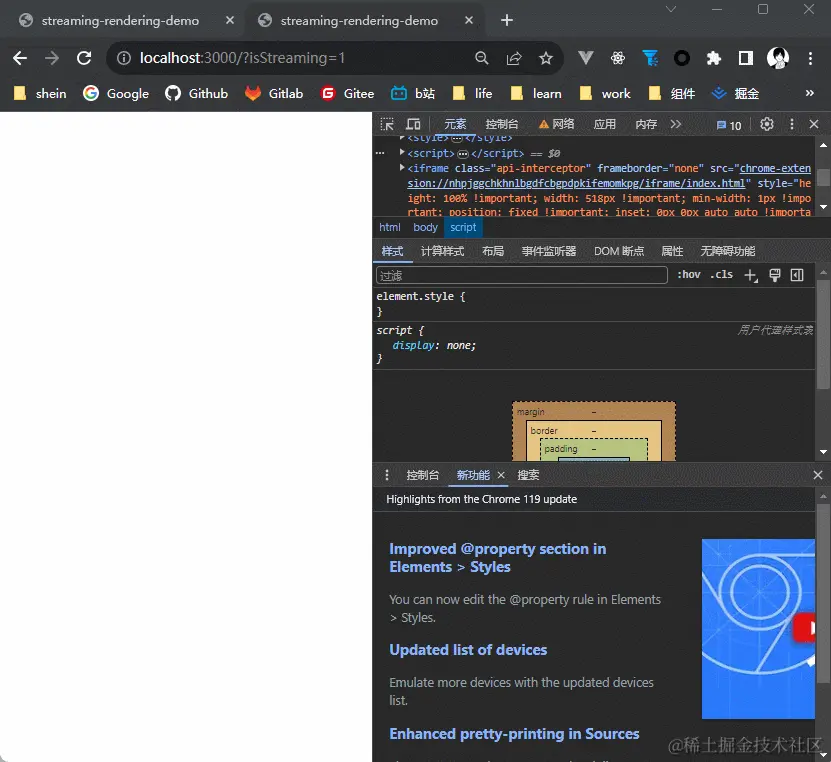The image size is (831, 762).
Task: Toggle the computed styles sidebar
Action: [x=797, y=275]
